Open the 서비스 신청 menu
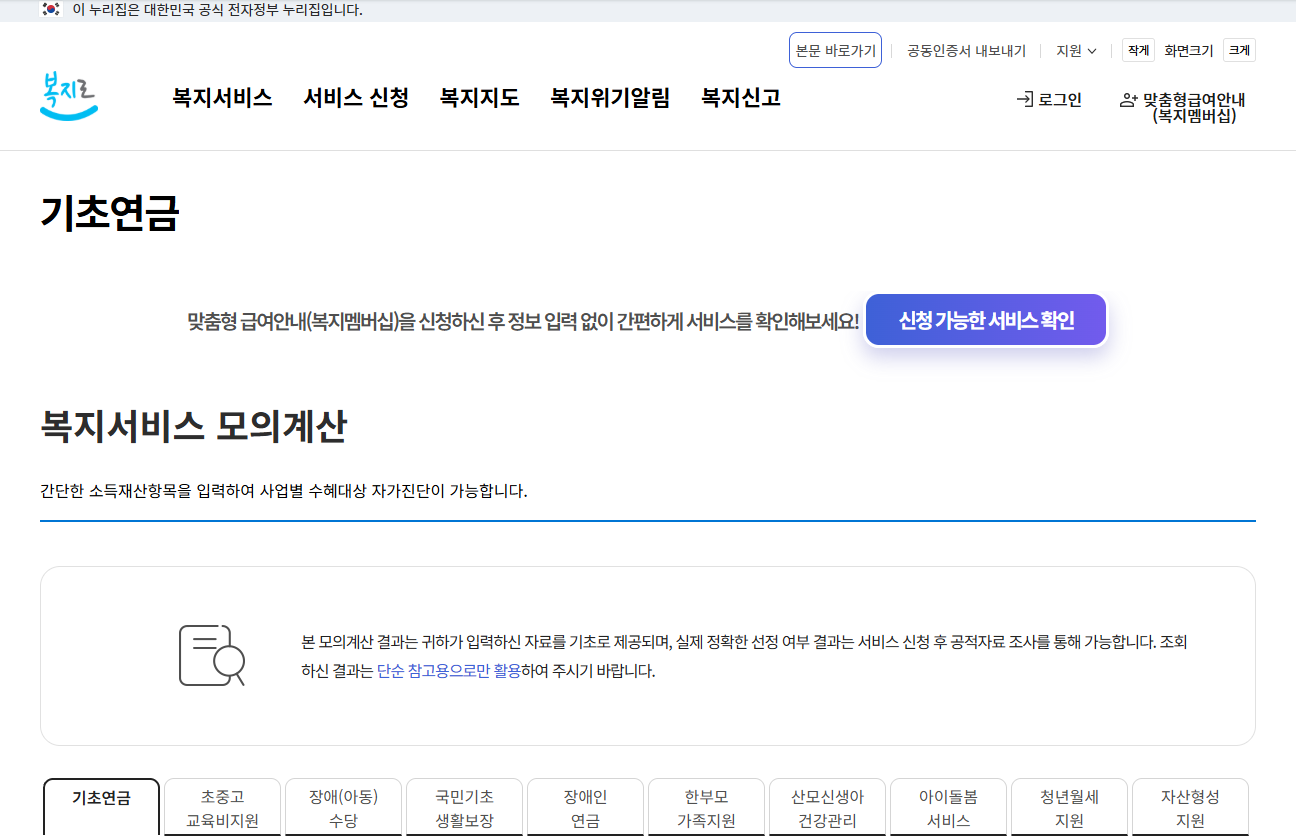The width and height of the screenshot is (1296, 837). (x=356, y=98)
